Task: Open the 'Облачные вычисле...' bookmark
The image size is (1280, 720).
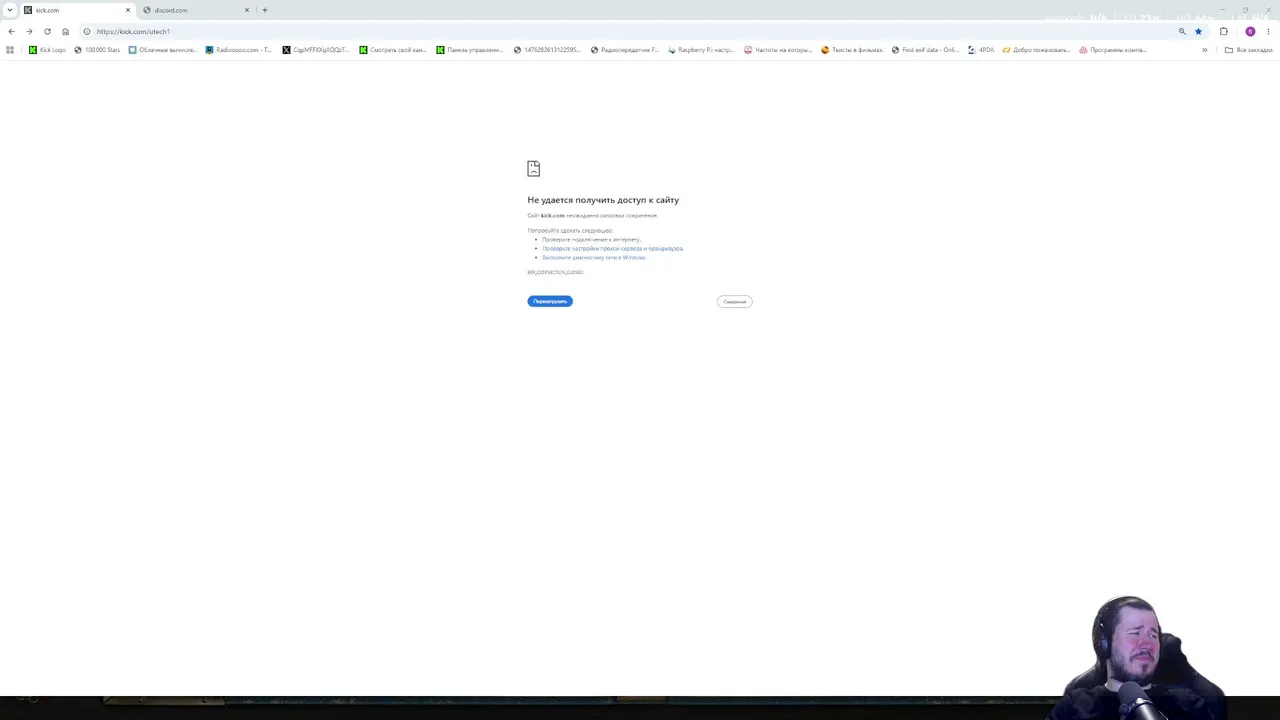Action: coord(162,50)
